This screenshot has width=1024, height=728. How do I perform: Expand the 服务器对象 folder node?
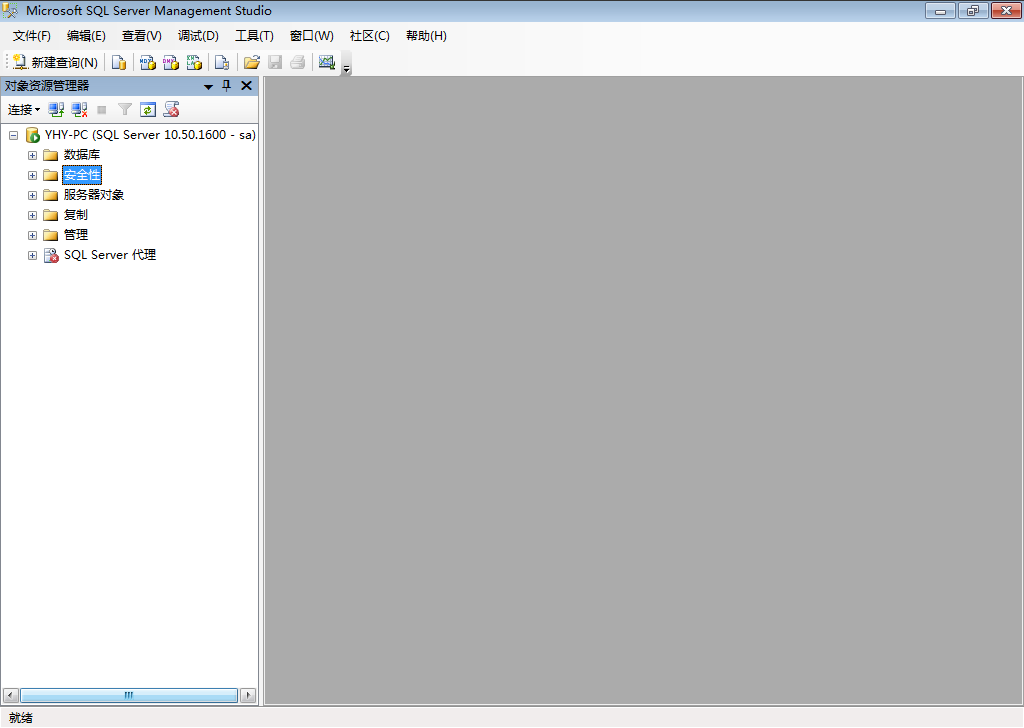point(32,195)
